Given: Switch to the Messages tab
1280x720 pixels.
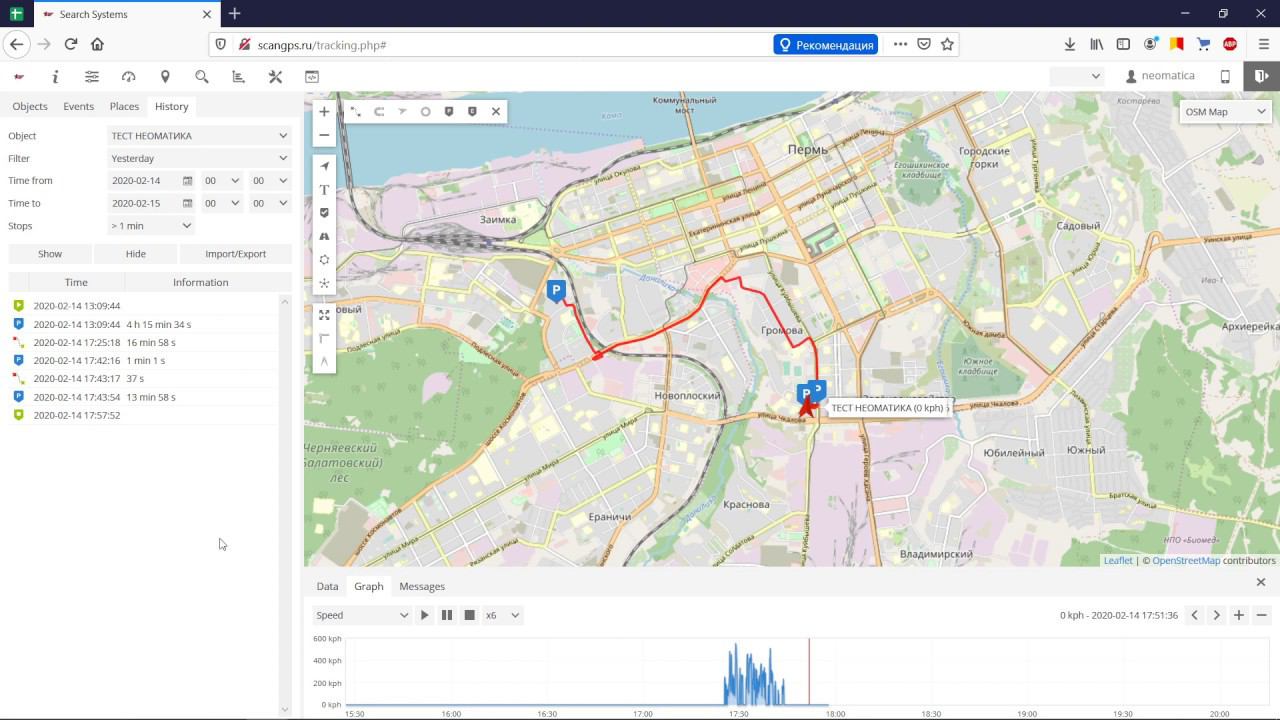Looking at the screenshot, I should pyautogui.click(x=422, y=586).
